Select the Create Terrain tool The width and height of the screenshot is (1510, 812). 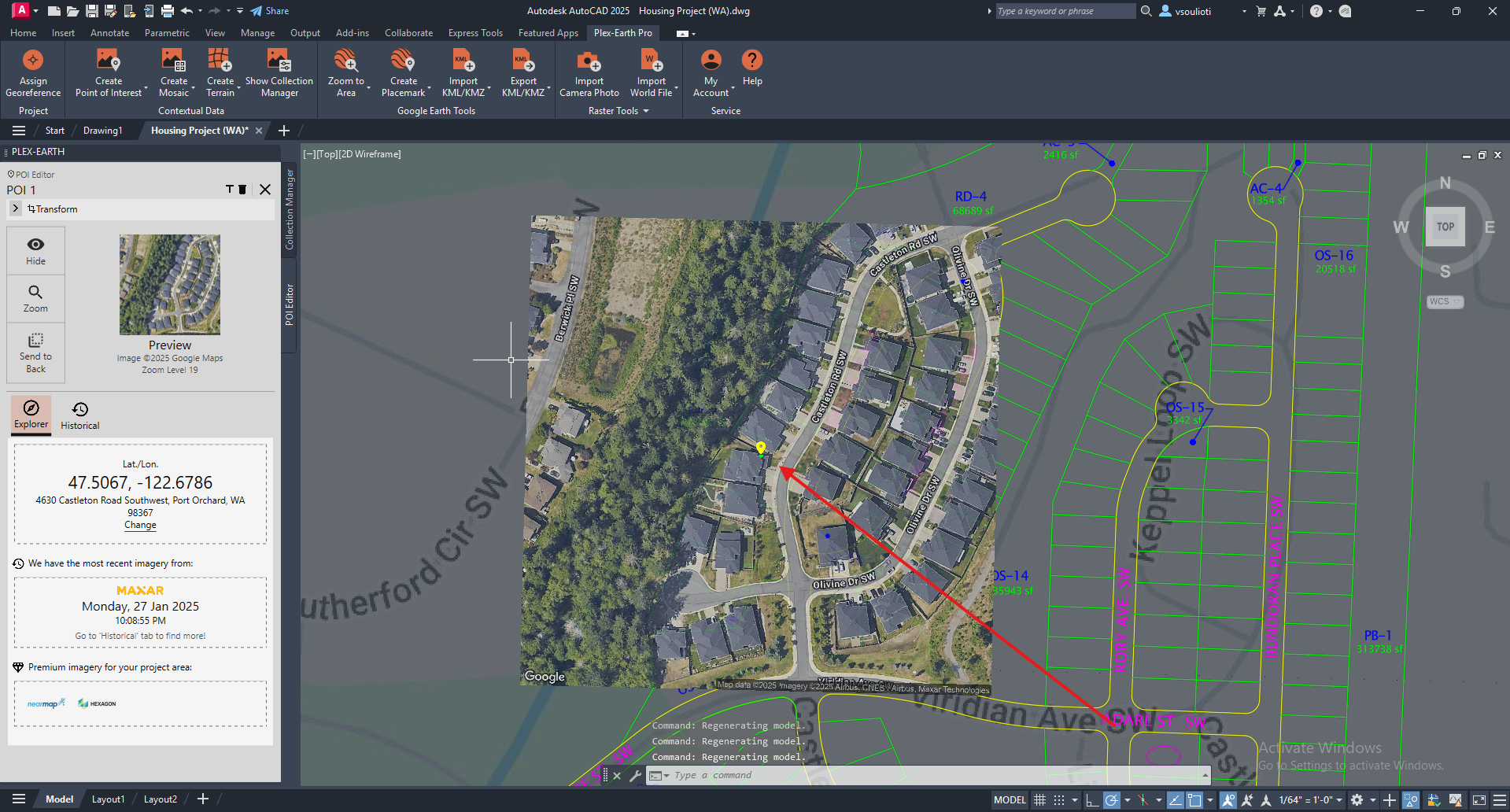tap(220, 72)
